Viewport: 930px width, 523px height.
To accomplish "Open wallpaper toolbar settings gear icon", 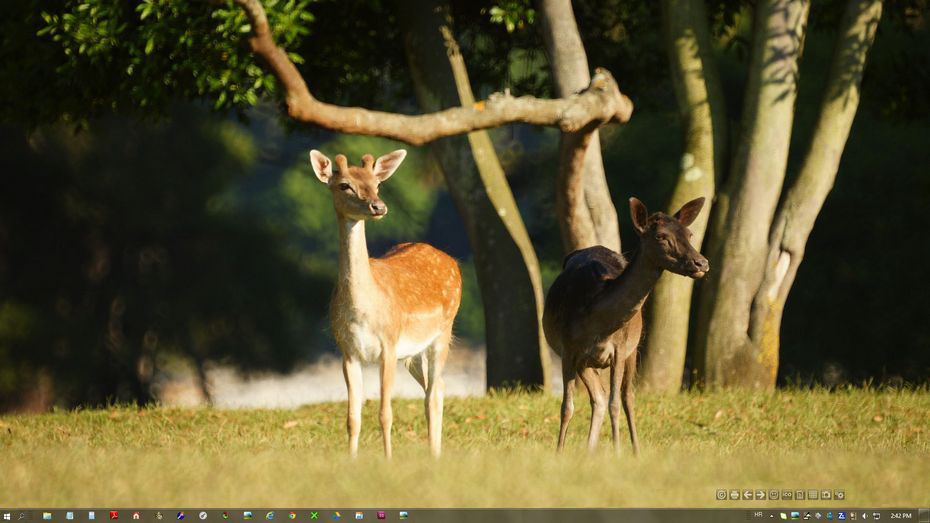I will tap(840, 495).
